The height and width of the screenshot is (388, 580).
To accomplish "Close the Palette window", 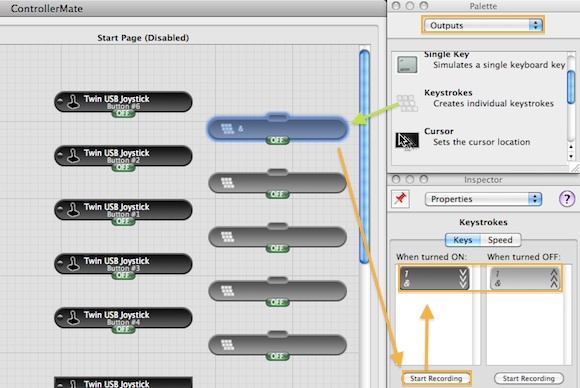I will click(396, 6).
